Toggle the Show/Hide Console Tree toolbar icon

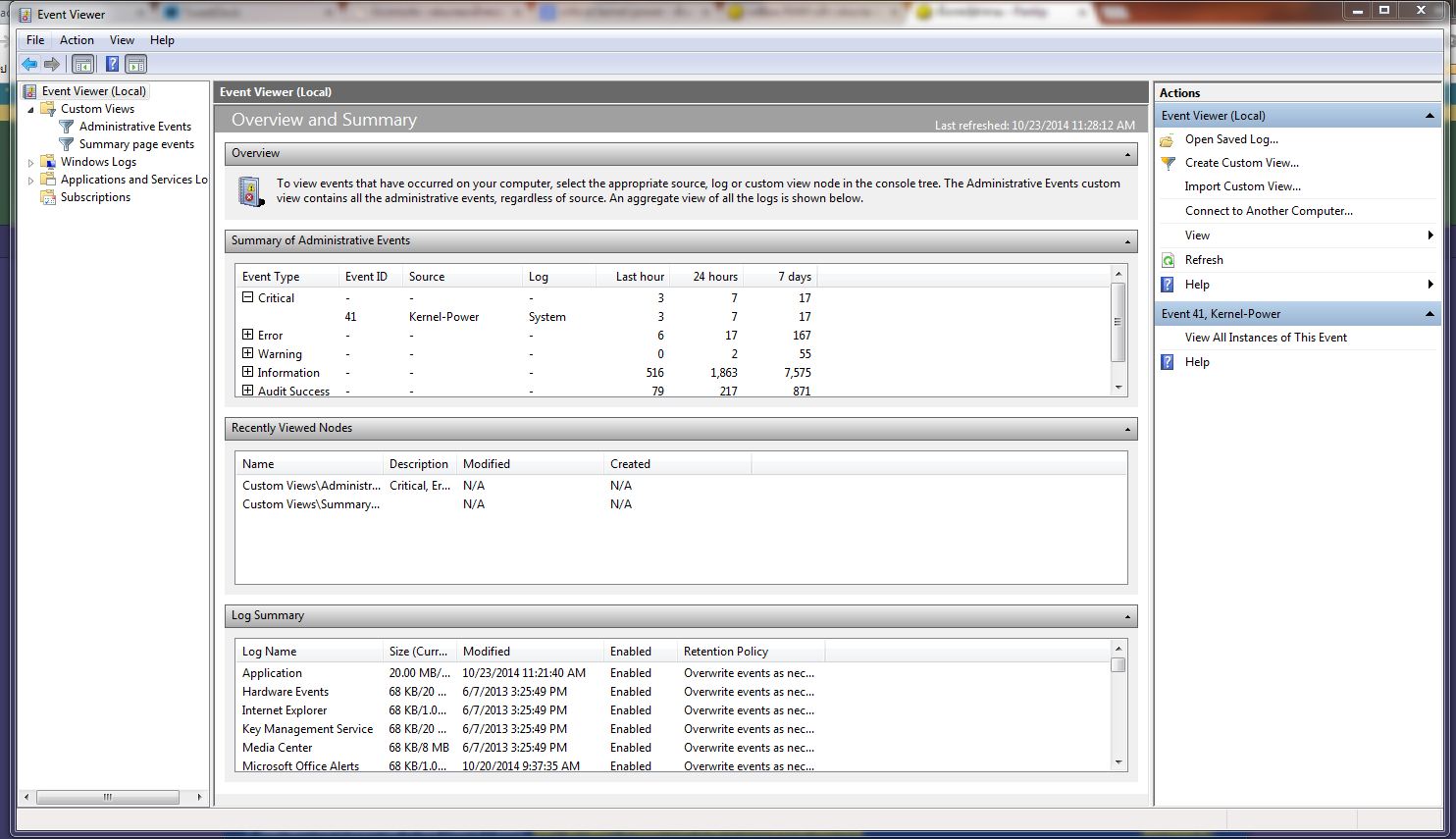pos(83,65)
